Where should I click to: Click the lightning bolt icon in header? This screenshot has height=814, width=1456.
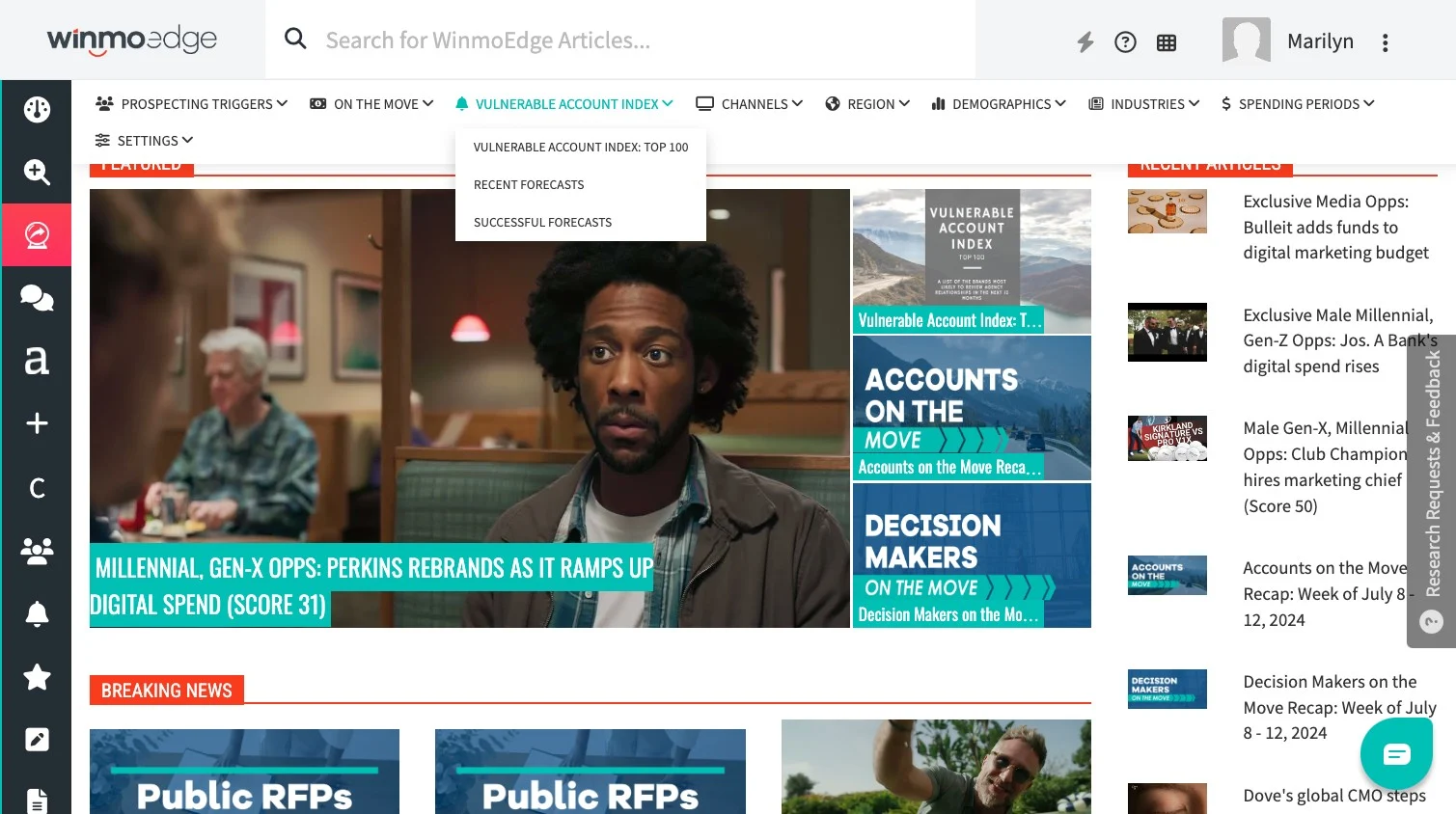click(1085, 41)
